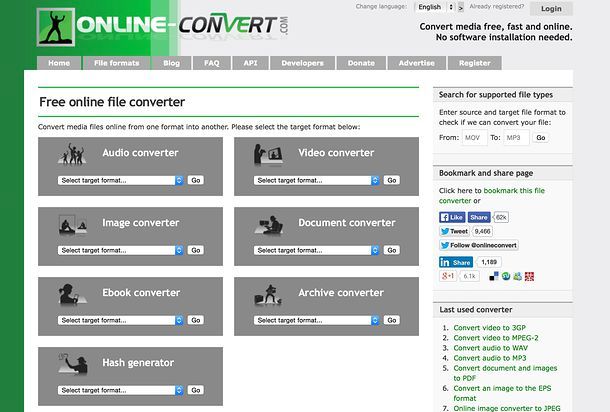This screenshot has height=412, width=610.
Task: Click the Document converter icon
Action: tap(269, 225)
